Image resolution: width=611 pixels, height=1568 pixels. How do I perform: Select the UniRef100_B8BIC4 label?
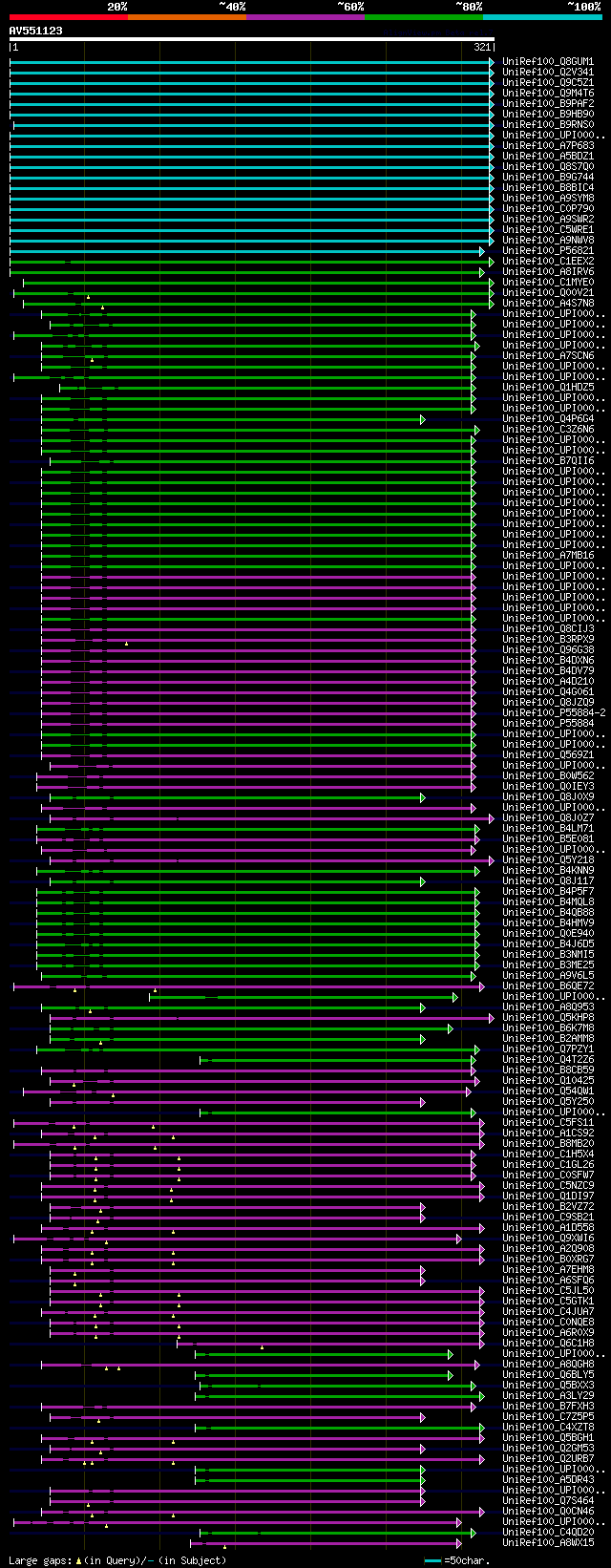pyautogui.click(x=548, y=188)
